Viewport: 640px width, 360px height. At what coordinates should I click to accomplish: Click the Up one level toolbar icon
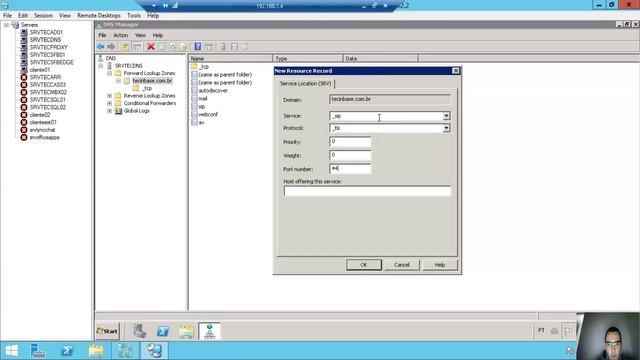(125, 47)
